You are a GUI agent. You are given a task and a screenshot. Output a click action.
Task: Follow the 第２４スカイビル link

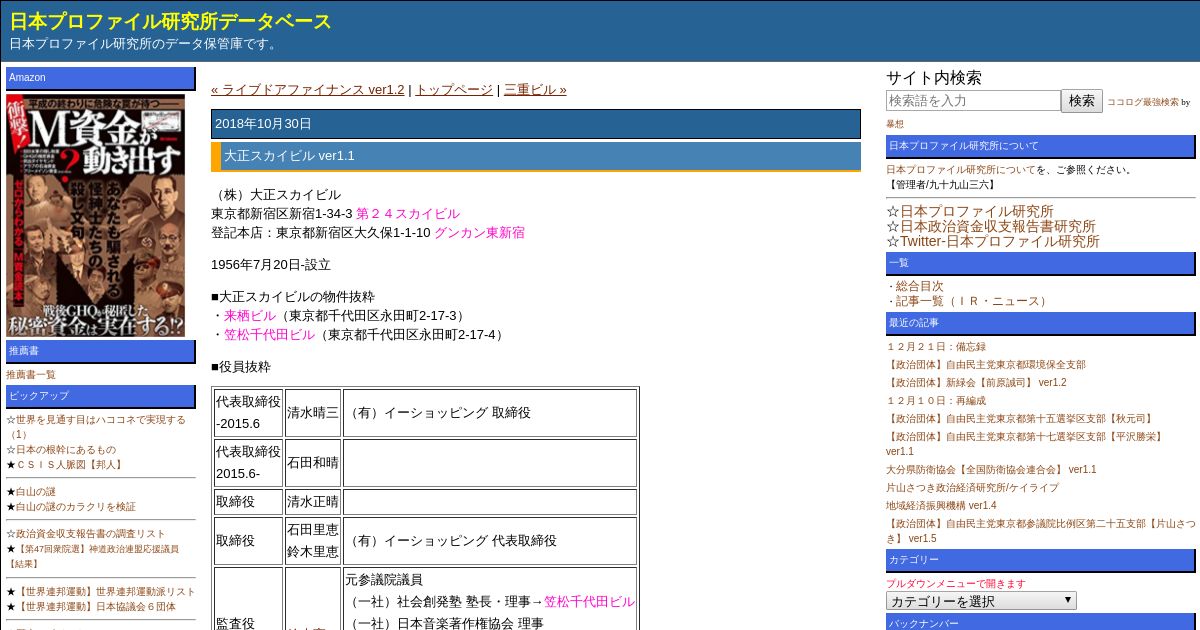[408, 214]
